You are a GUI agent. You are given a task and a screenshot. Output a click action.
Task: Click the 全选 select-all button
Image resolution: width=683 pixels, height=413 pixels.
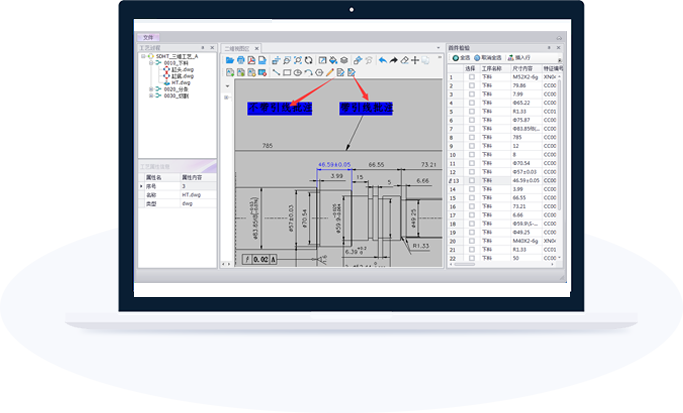click(461, 58)
